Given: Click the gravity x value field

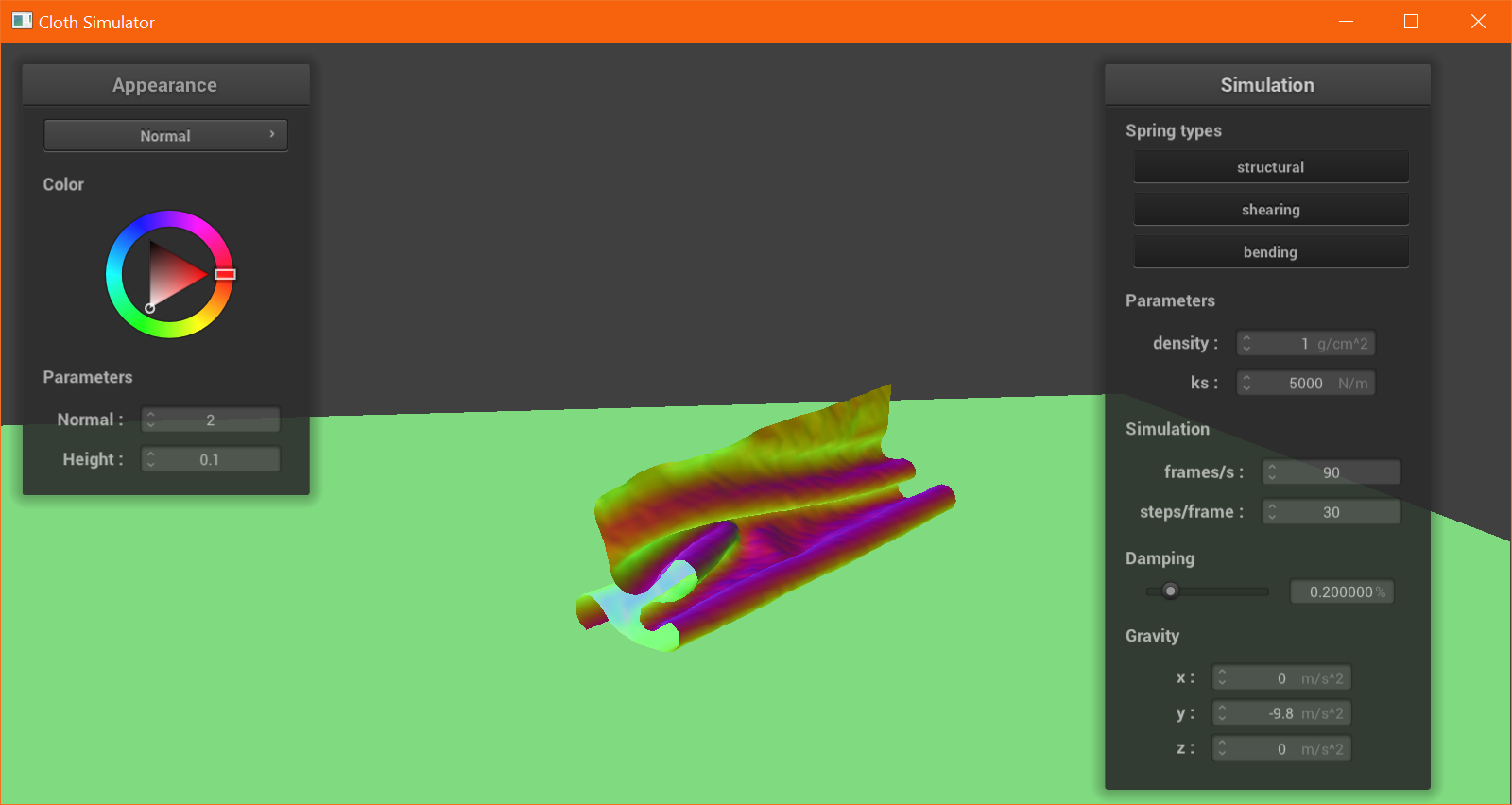Looking at the screenshot, I should coord(1282,678).
